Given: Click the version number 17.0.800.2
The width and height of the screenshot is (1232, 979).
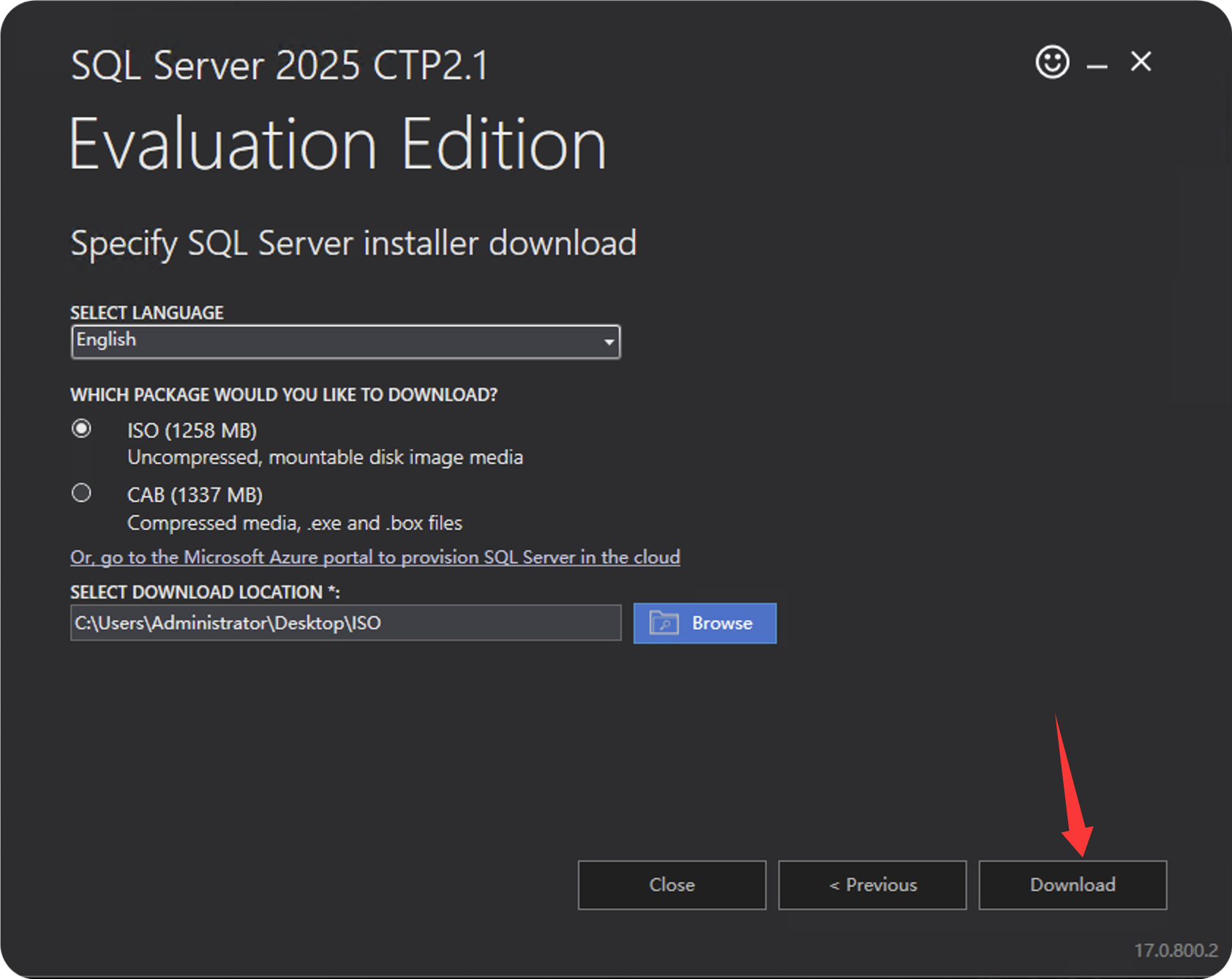Looking at the screenshot, I should click(x=1176, y=950).
